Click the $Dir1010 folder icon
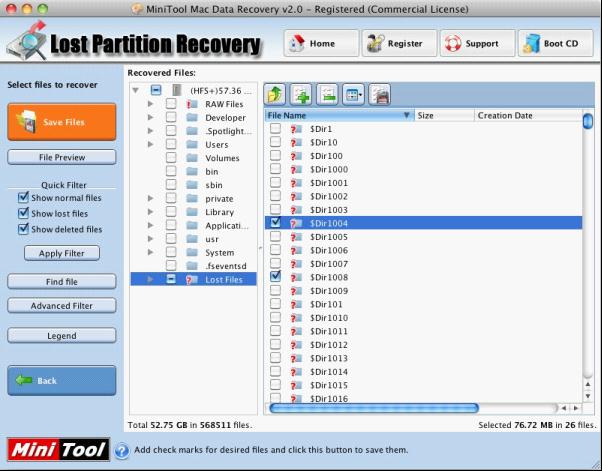This screenshot has width=602, height=471. 296,318
